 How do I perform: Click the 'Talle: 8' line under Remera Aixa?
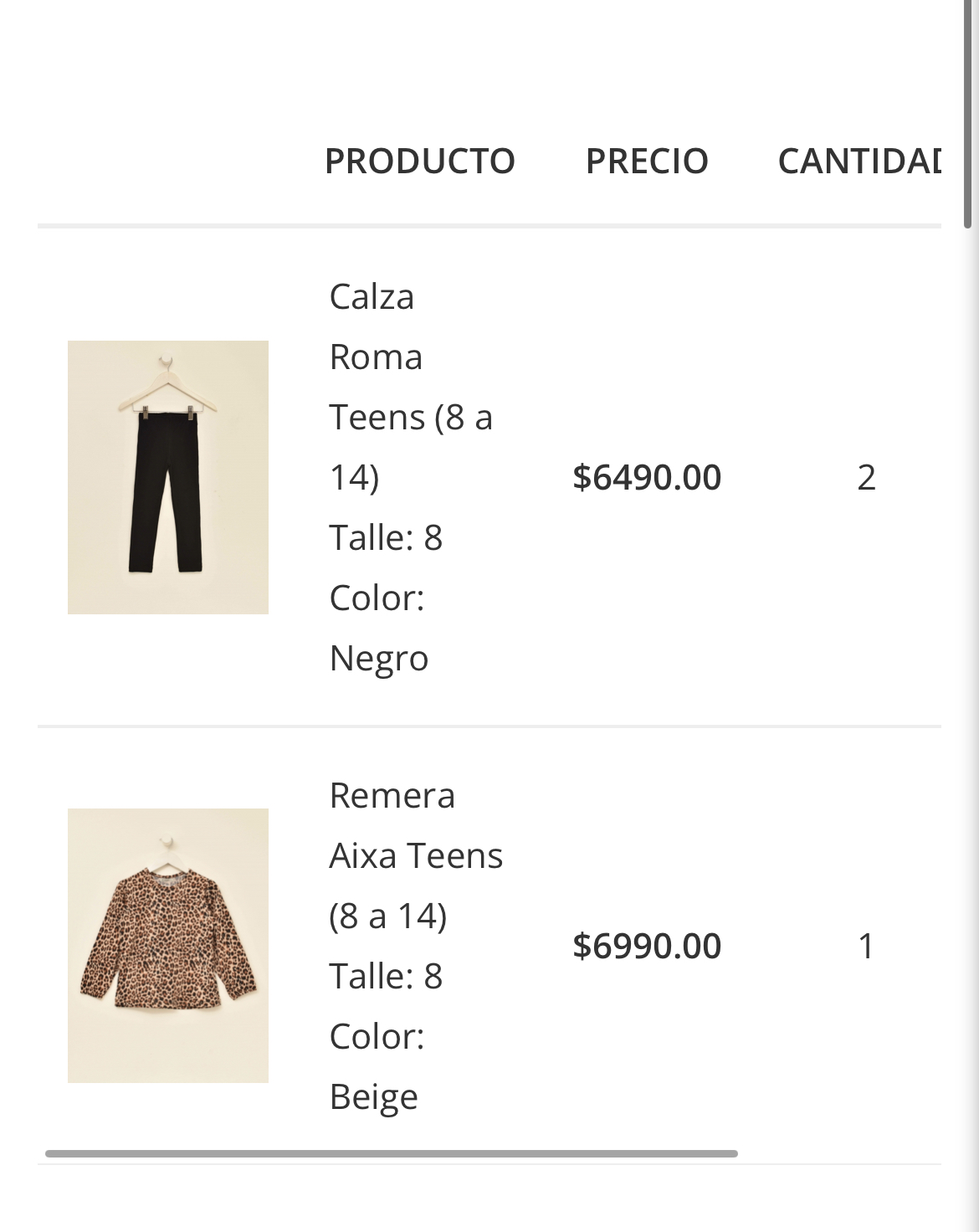coord(386,976)
